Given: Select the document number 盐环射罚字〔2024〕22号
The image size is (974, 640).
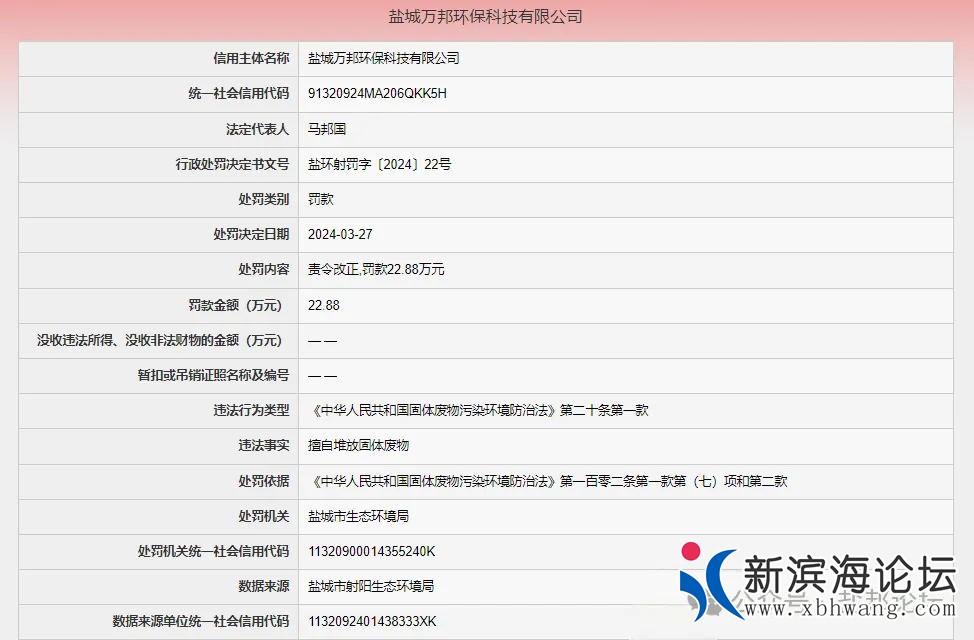Looking at the screenshot, I should click(x=380, y=164).
